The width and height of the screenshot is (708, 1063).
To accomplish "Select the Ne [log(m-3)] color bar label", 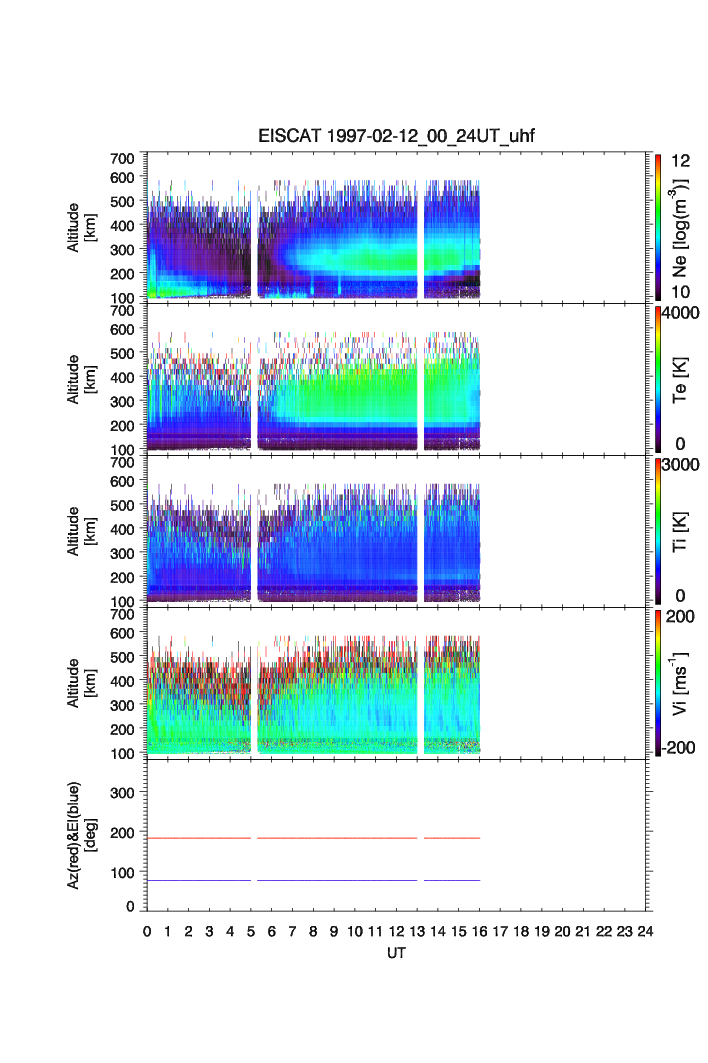I will tap(680, 228).
